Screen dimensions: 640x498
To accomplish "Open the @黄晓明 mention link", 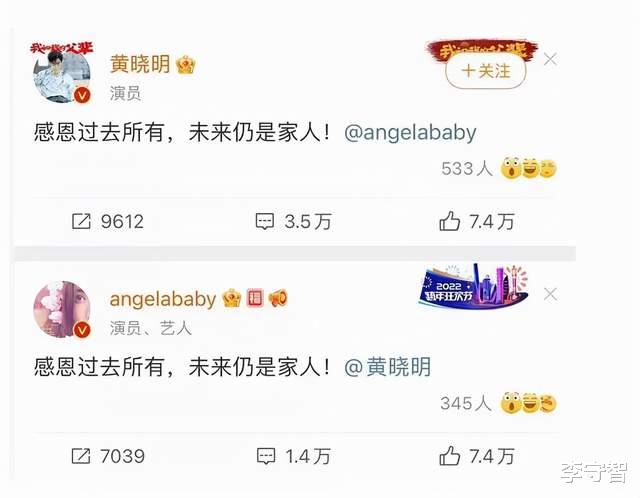I will (x=387, y=367).
